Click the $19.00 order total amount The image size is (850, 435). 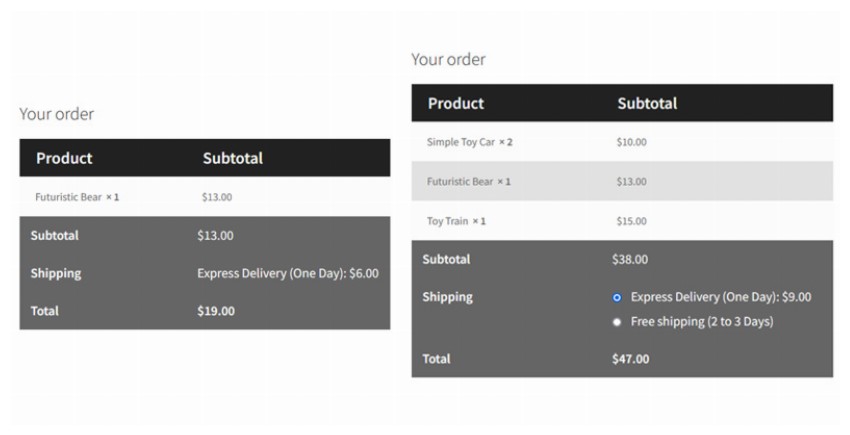pos(216,311)
